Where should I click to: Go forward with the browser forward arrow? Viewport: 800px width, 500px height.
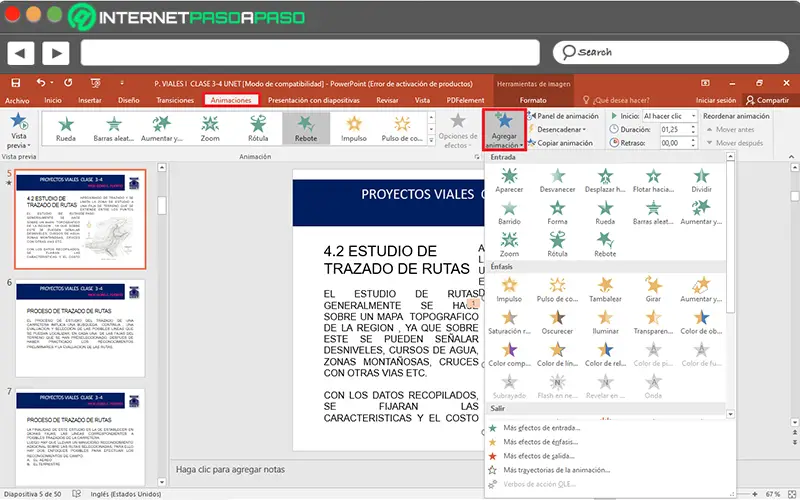tap(56, 53)
